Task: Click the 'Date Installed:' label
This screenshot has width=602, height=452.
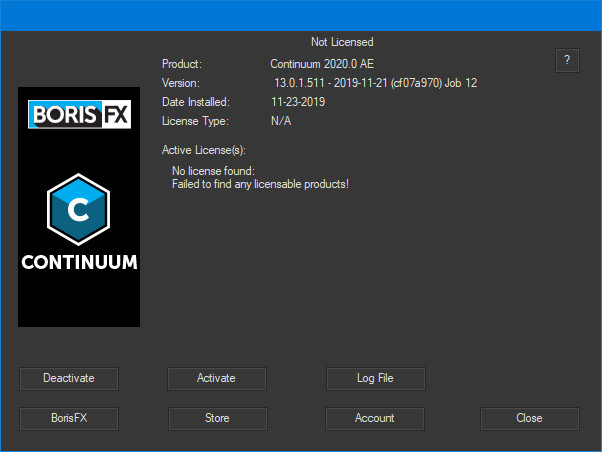Action: point(195,102)
